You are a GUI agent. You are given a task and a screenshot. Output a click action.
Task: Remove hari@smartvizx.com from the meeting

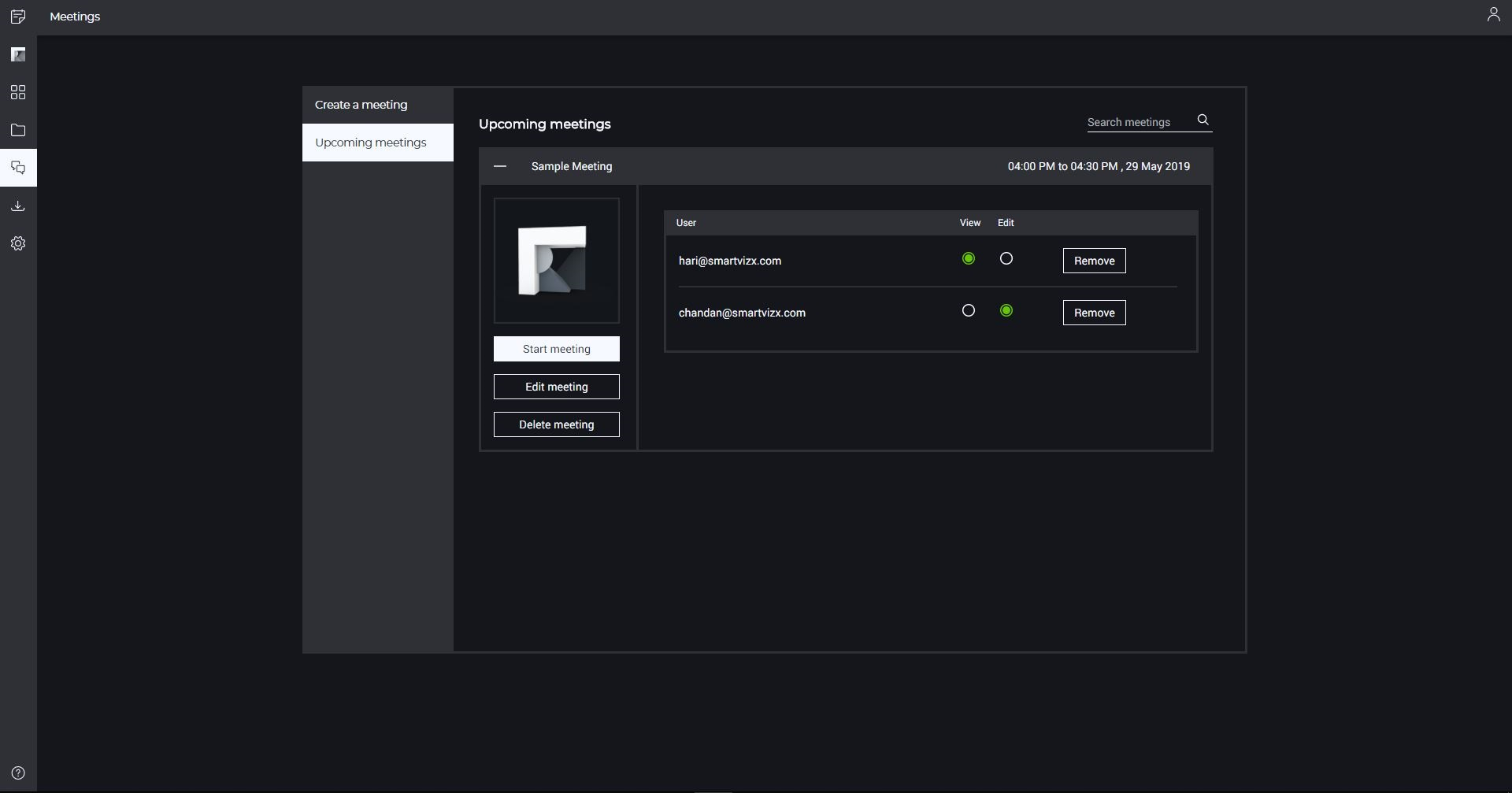pos(1095,261)
